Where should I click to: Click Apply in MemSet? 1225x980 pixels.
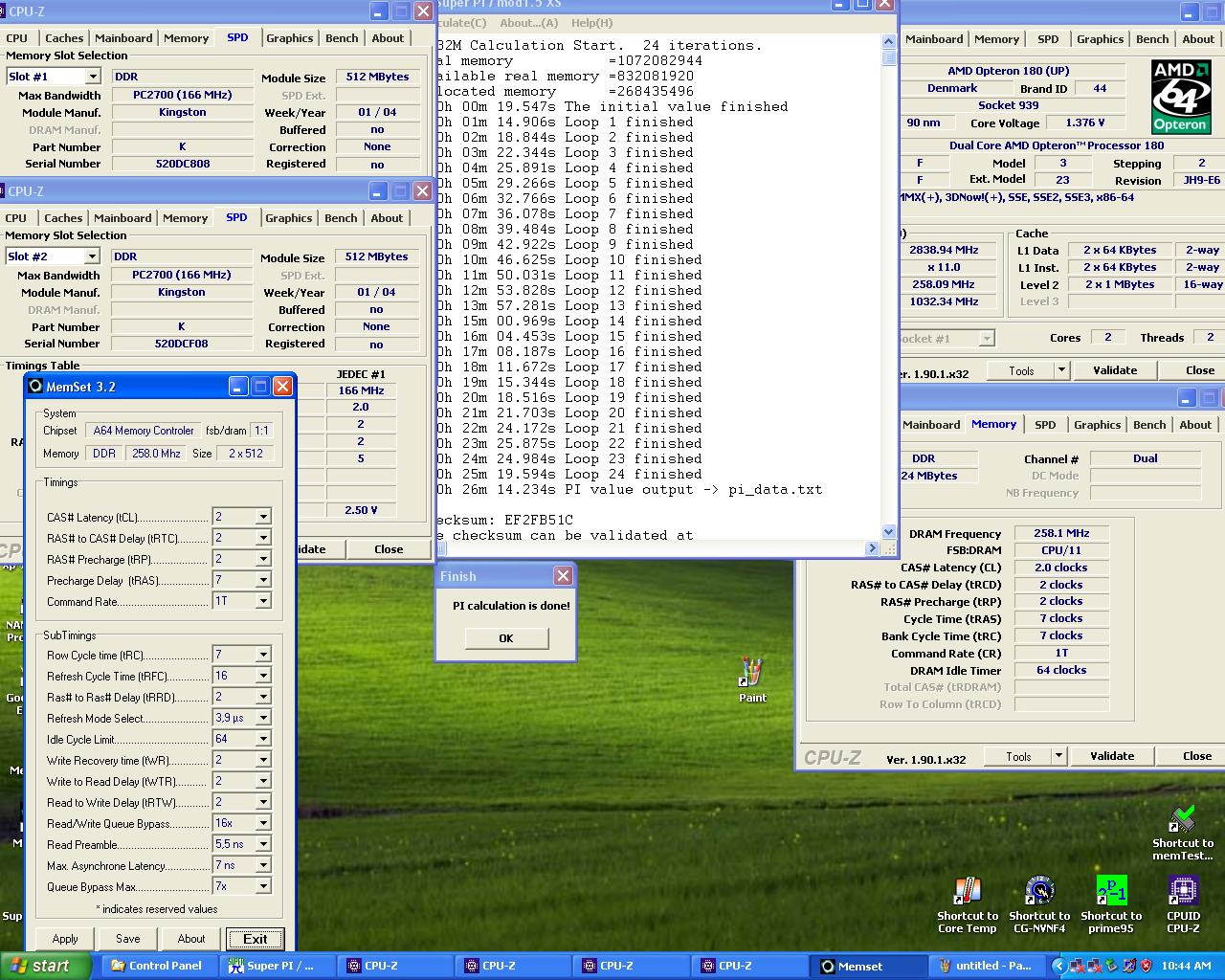pos(65,939)
